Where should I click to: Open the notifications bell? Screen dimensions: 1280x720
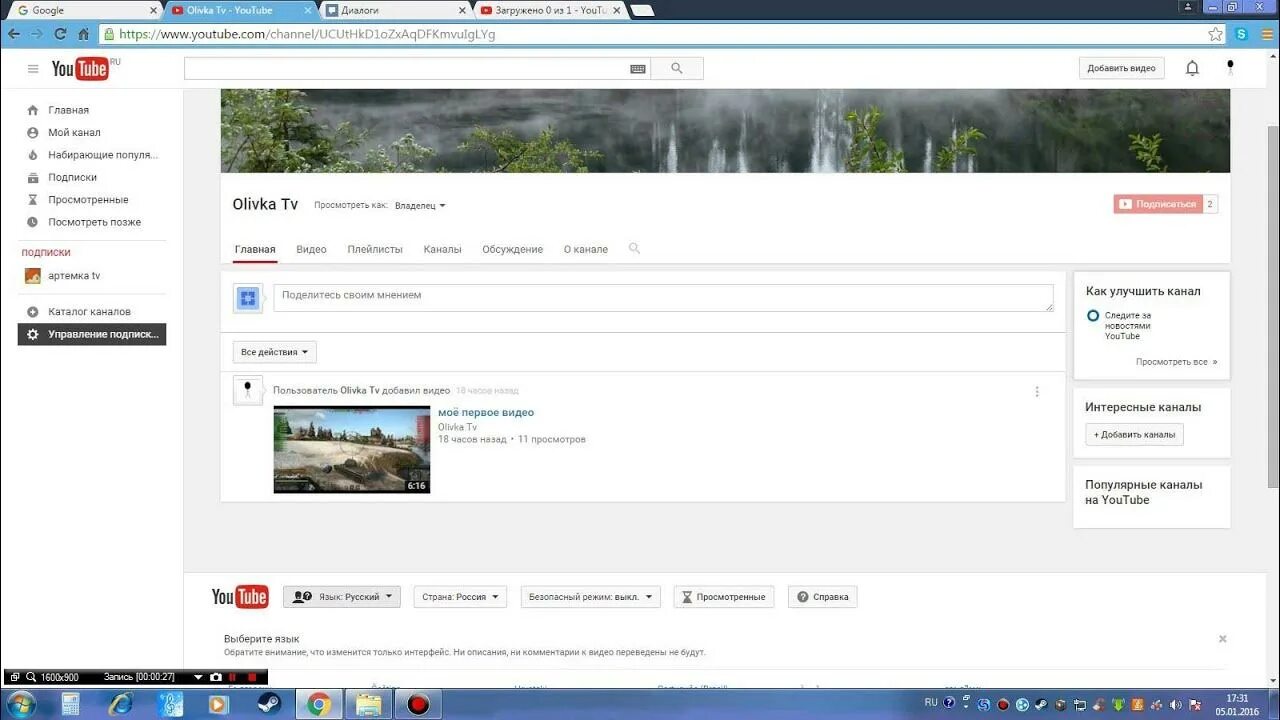1192,68
